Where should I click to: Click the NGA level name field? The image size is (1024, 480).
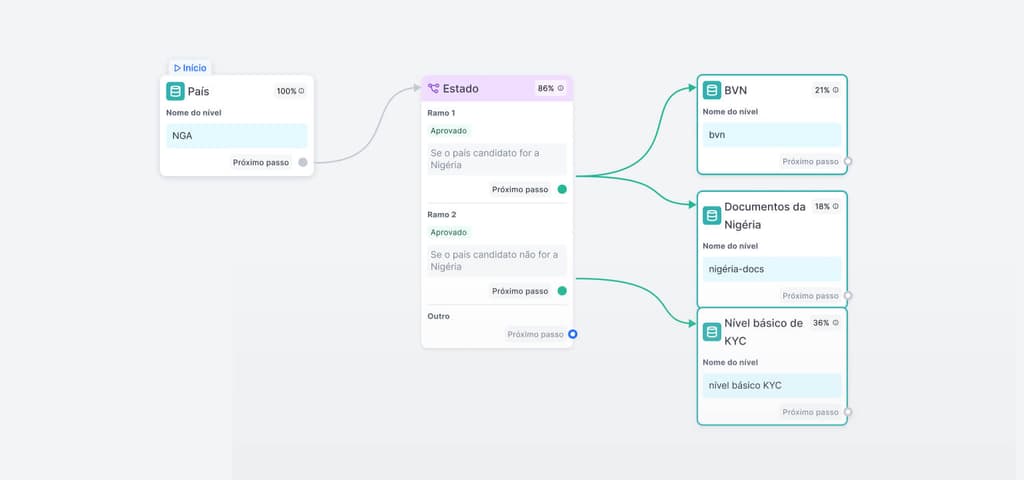(237, 136)
